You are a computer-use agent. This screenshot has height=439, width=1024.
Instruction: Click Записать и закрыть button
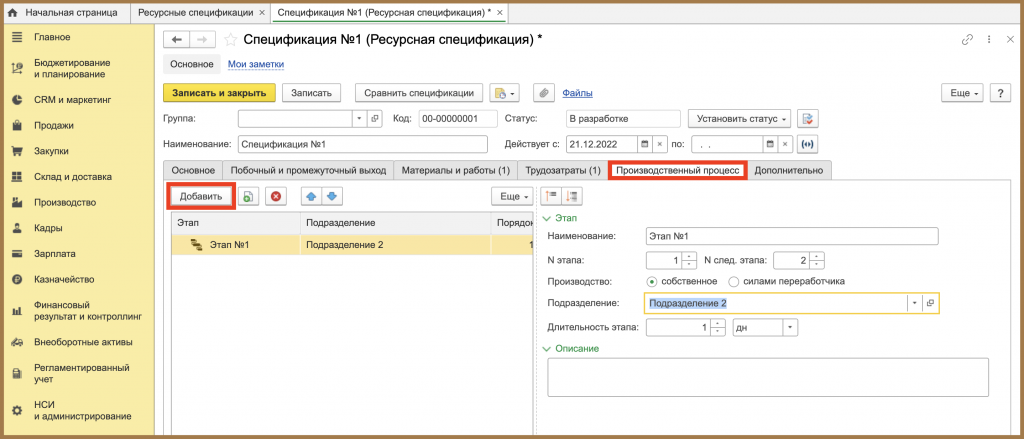[219, 93]
